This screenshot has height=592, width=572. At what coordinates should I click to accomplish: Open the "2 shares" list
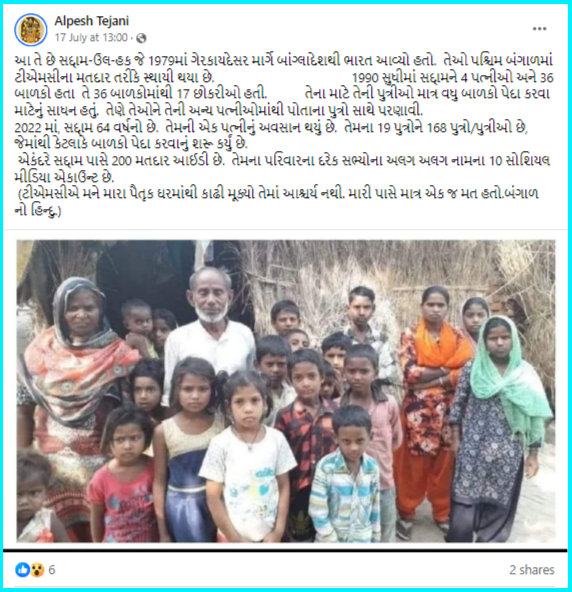(x=532, y=570)
